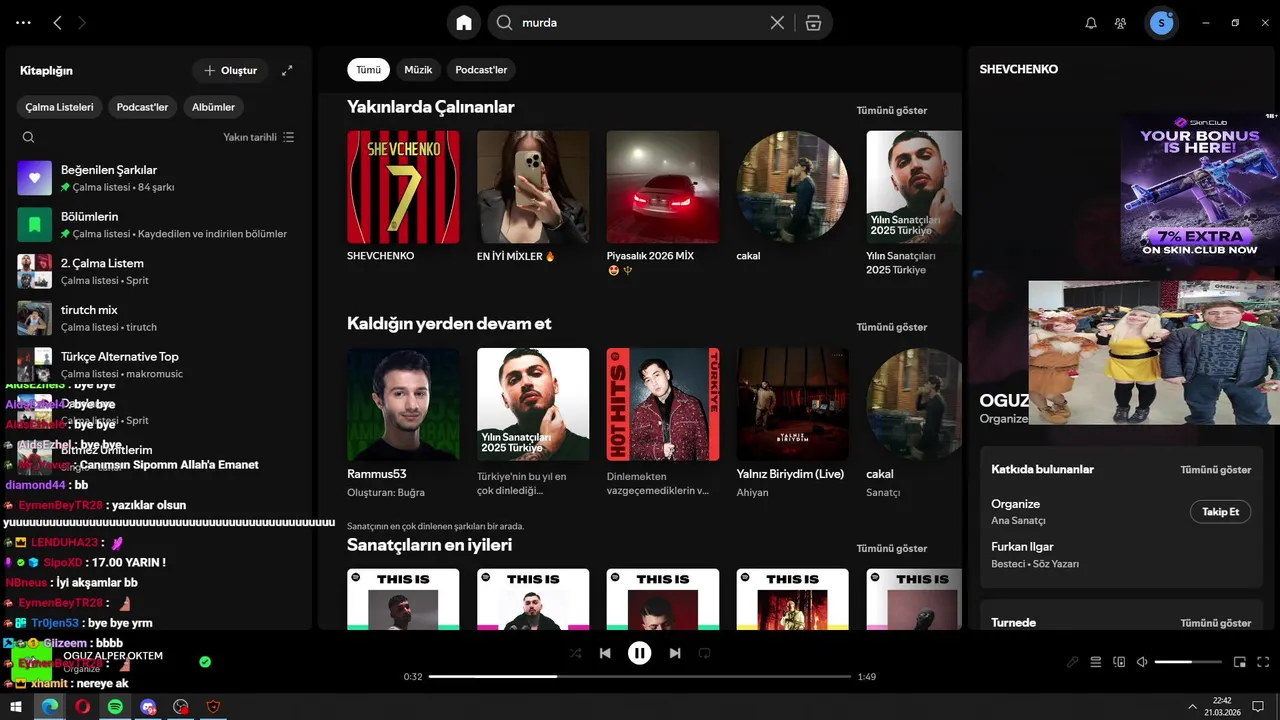Go to Spotify home via house icon
The width and height of the screenshot is (1280, 720).
[463, 22]
